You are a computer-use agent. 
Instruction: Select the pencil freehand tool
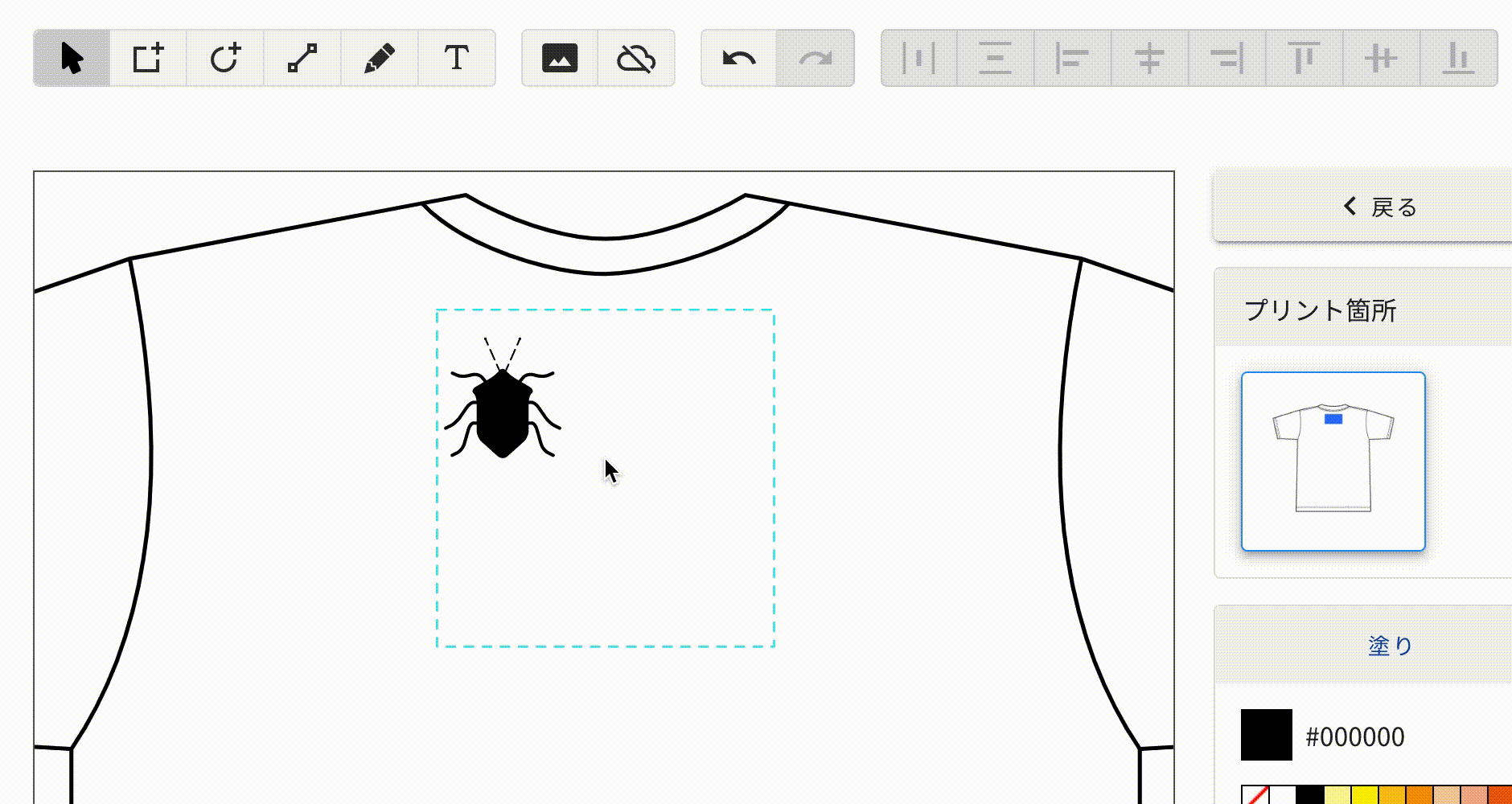380,59
